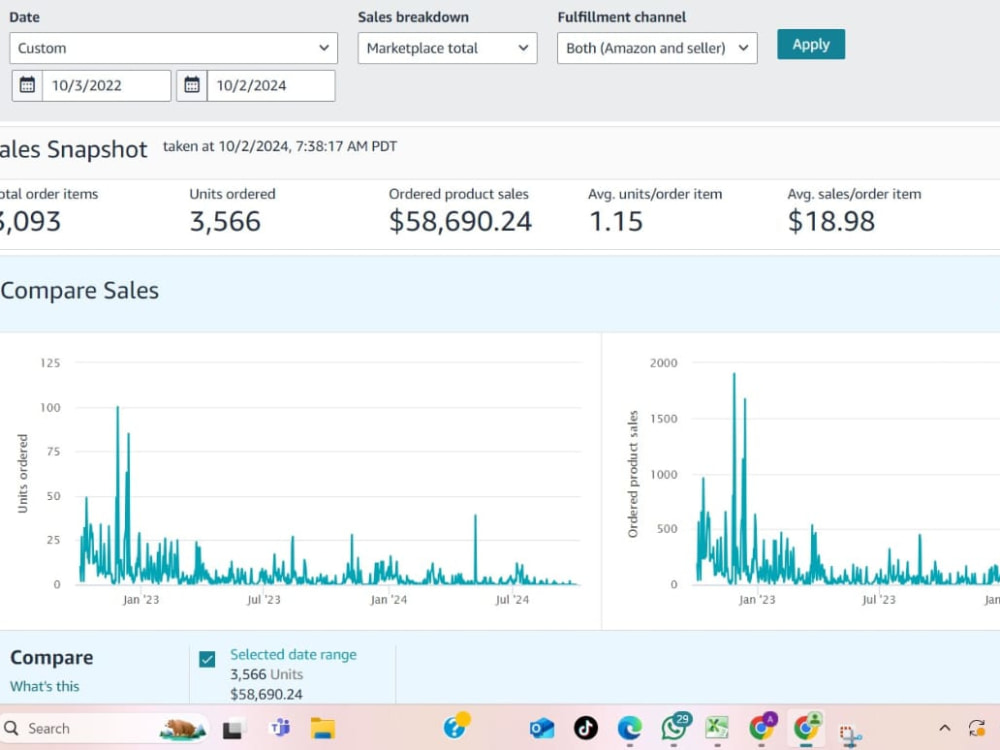Open the end date calendar picker
This screenshot has width=1000, height=750.
click(x=192, y=85)
